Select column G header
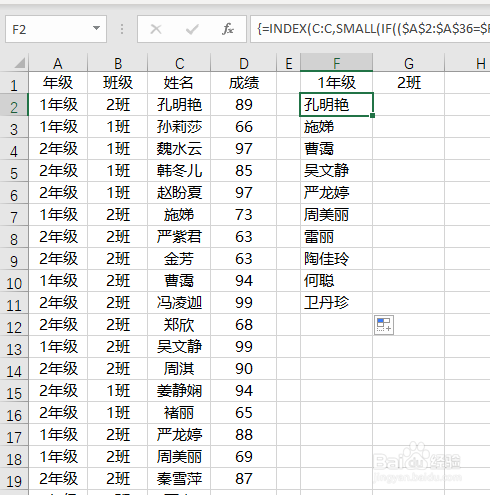This screenshot has height=495, width=490. click(409, 63)
